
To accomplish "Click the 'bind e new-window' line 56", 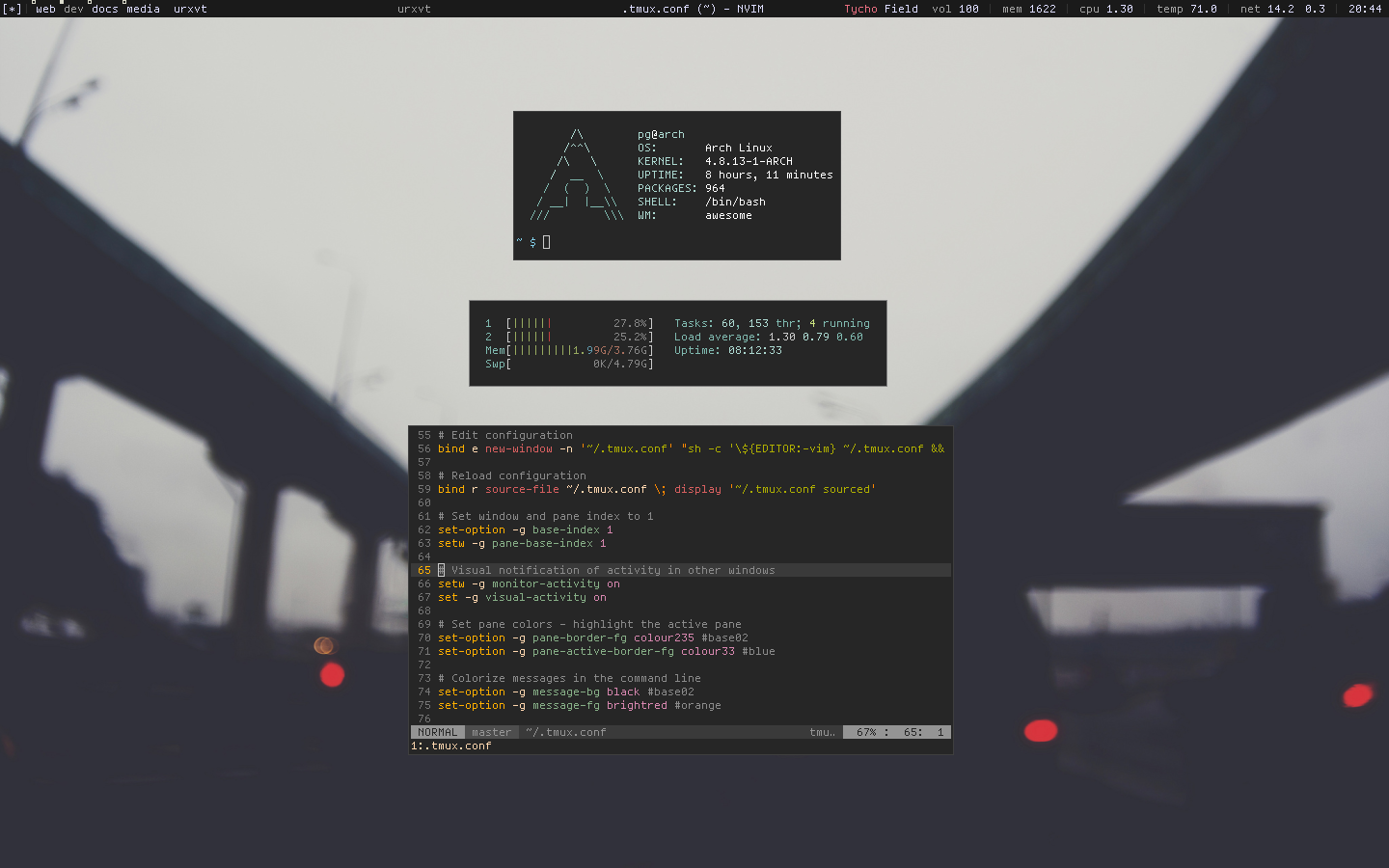I will click(x=691, y=448).
